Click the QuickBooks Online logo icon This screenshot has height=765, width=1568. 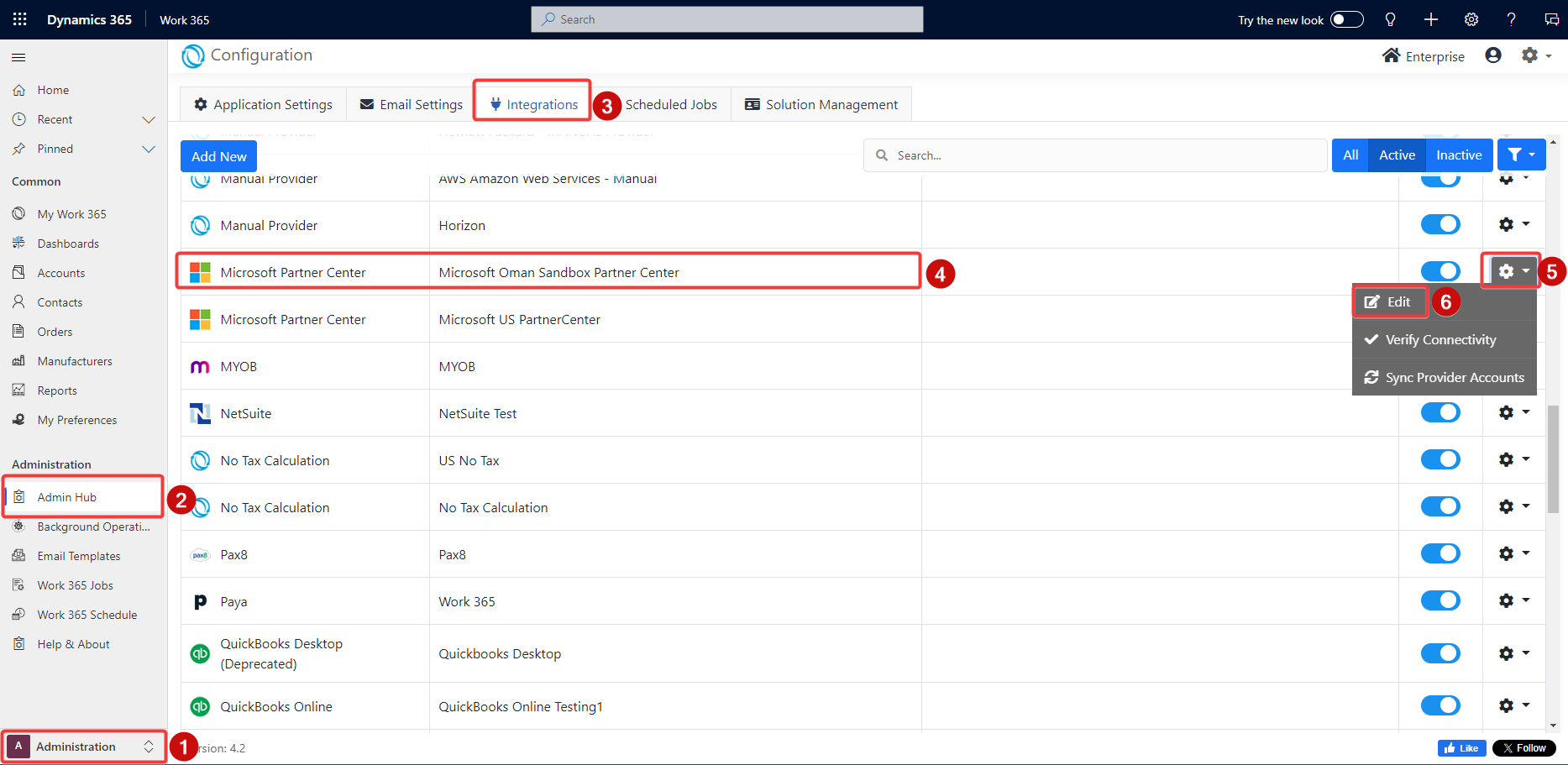click(x=200, y=706)
